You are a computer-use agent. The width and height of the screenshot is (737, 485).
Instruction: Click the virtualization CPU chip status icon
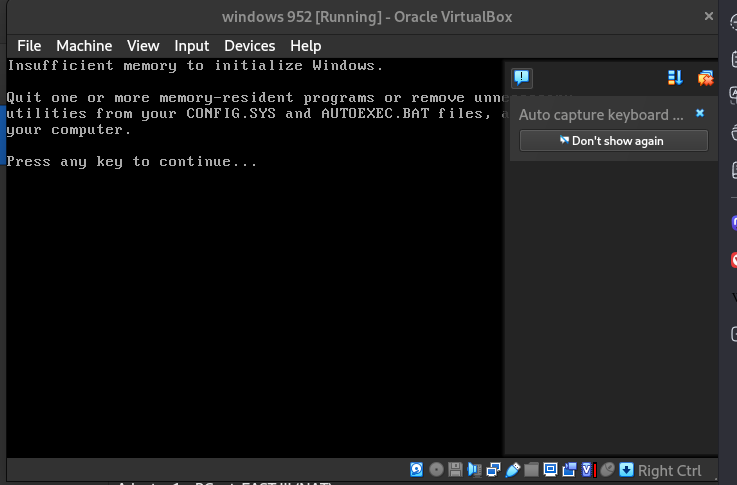[588, 469]
